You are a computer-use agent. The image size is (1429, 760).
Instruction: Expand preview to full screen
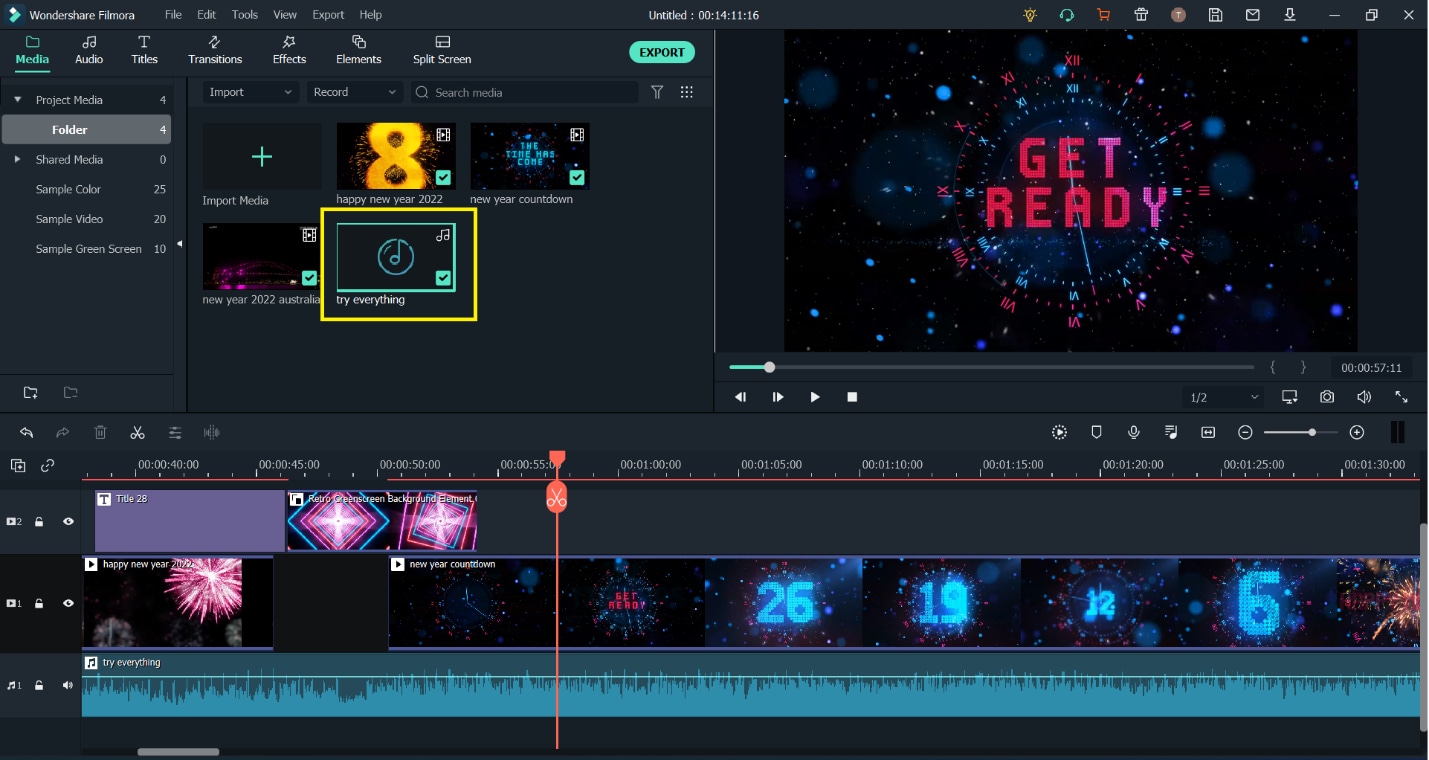pyautogui.click(x=1401, y=397)
